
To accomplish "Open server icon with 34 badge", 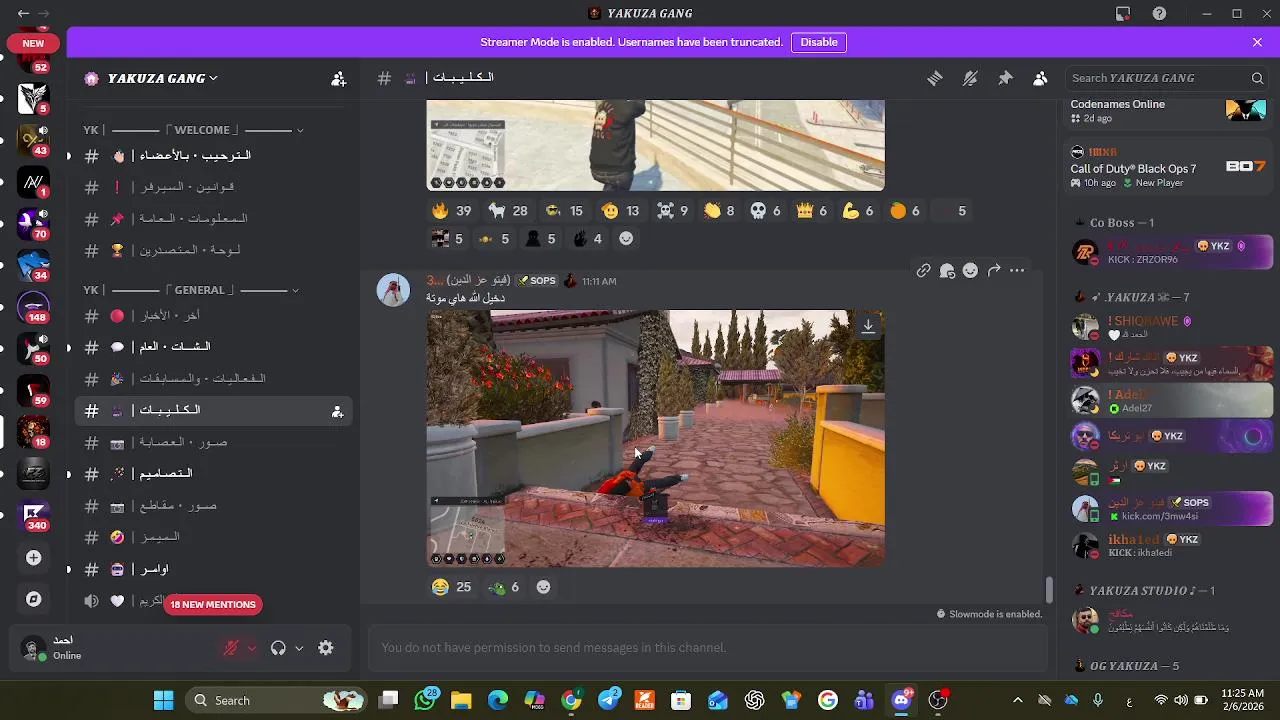I will pyautogui.click(x=34, y=264).
